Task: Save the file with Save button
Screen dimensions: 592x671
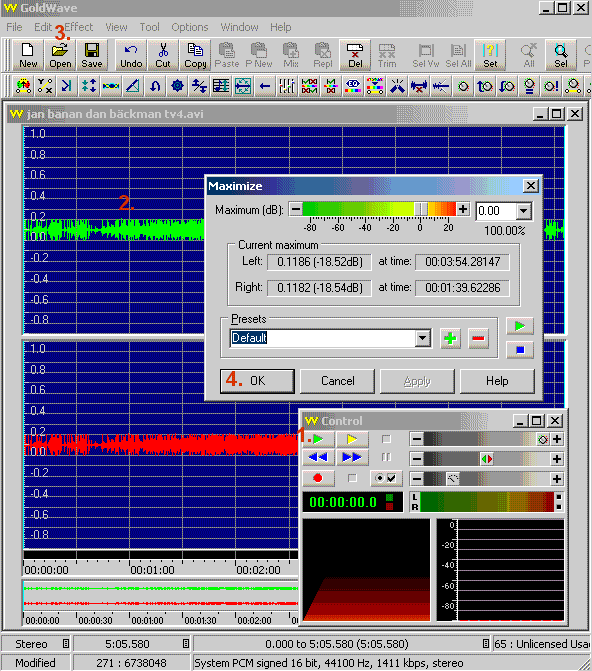Action: 92,56
